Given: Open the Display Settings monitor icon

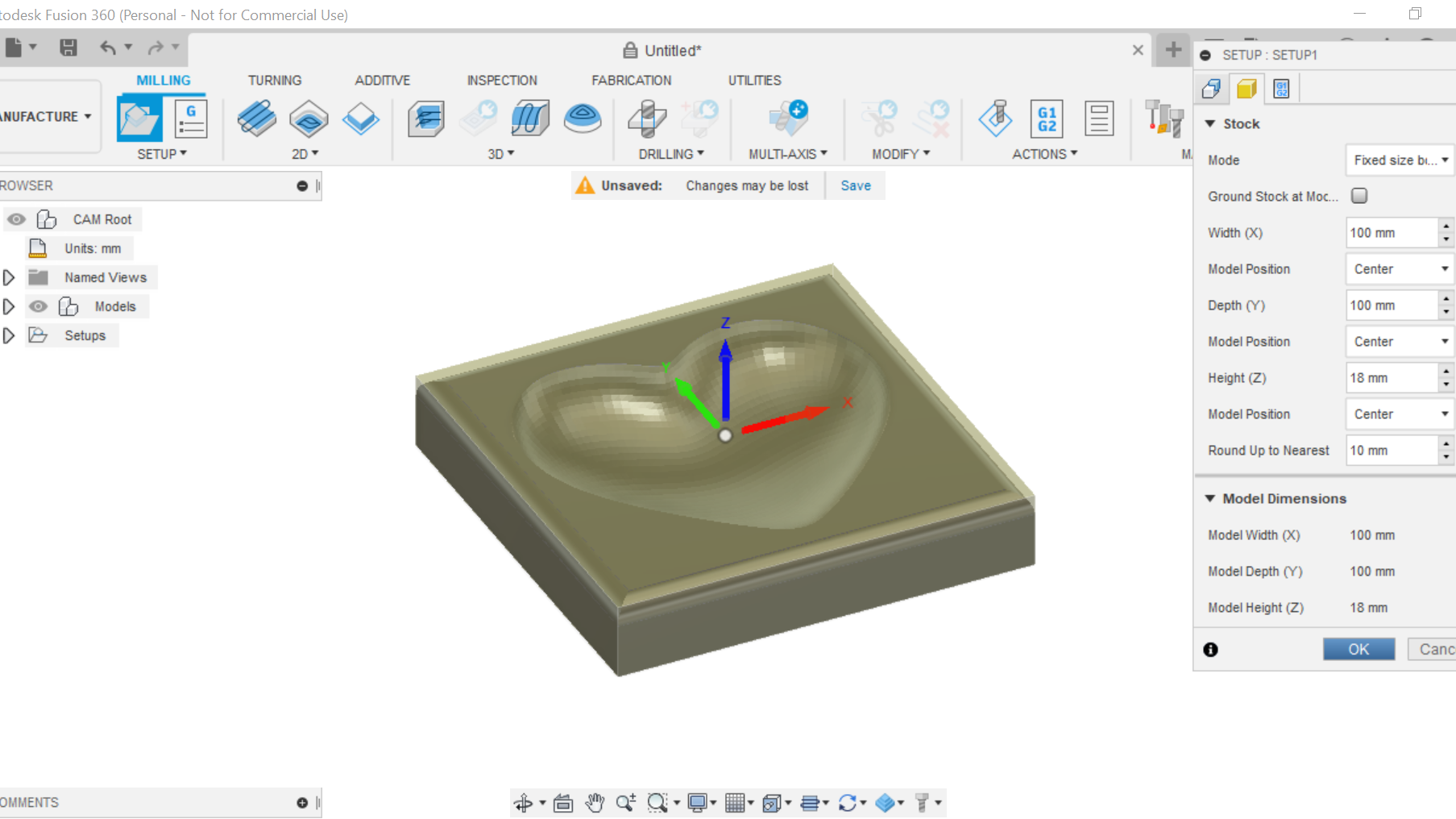Looking at the screenshot, I should tap(697, 803).
